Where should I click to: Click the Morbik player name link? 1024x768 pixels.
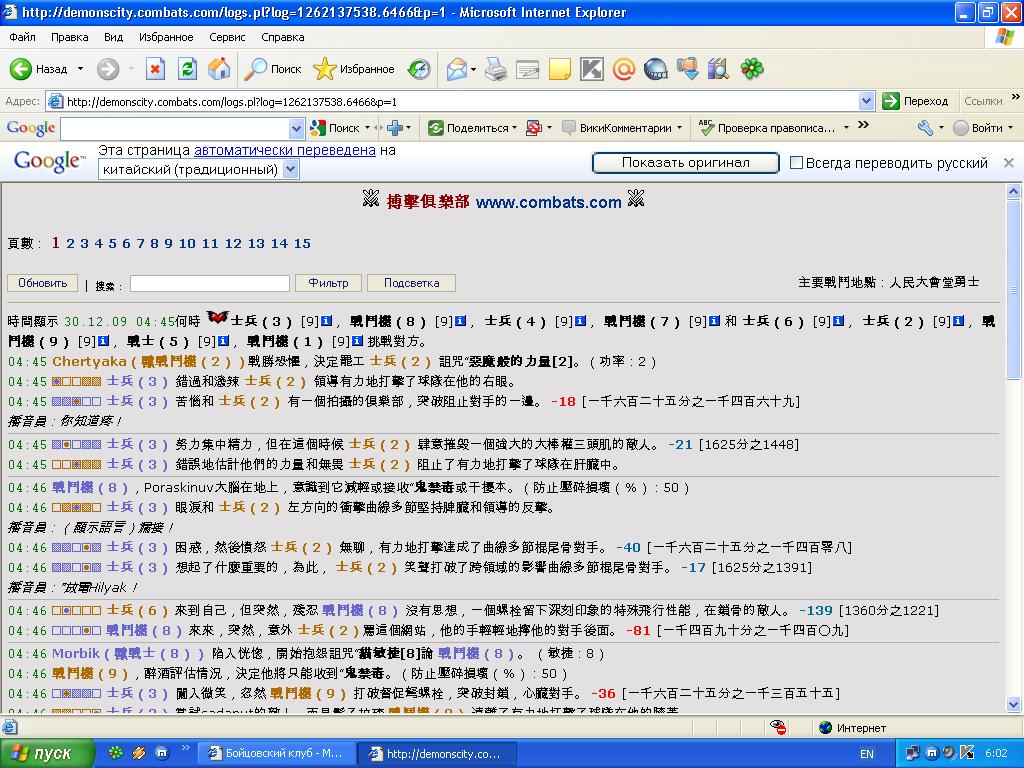coord(76,653)
